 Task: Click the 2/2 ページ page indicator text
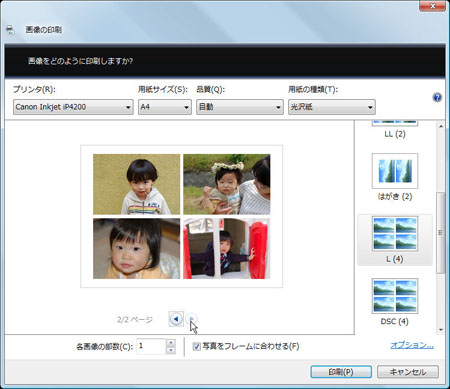pyautogui.click(x=135, y=319)
